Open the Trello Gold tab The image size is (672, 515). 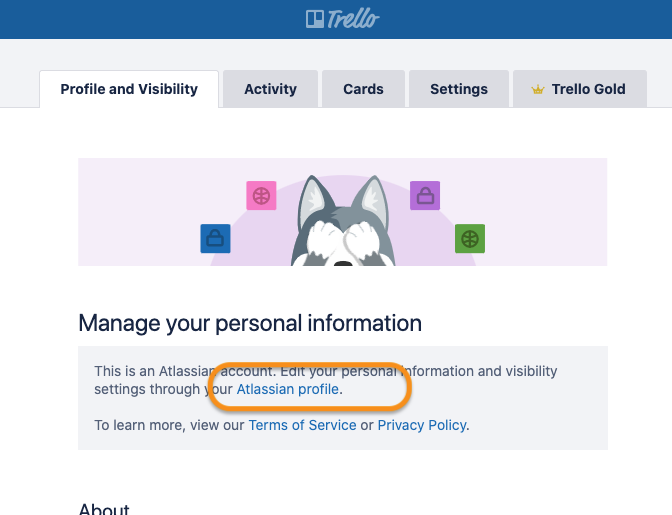click(x=580, y=89)
